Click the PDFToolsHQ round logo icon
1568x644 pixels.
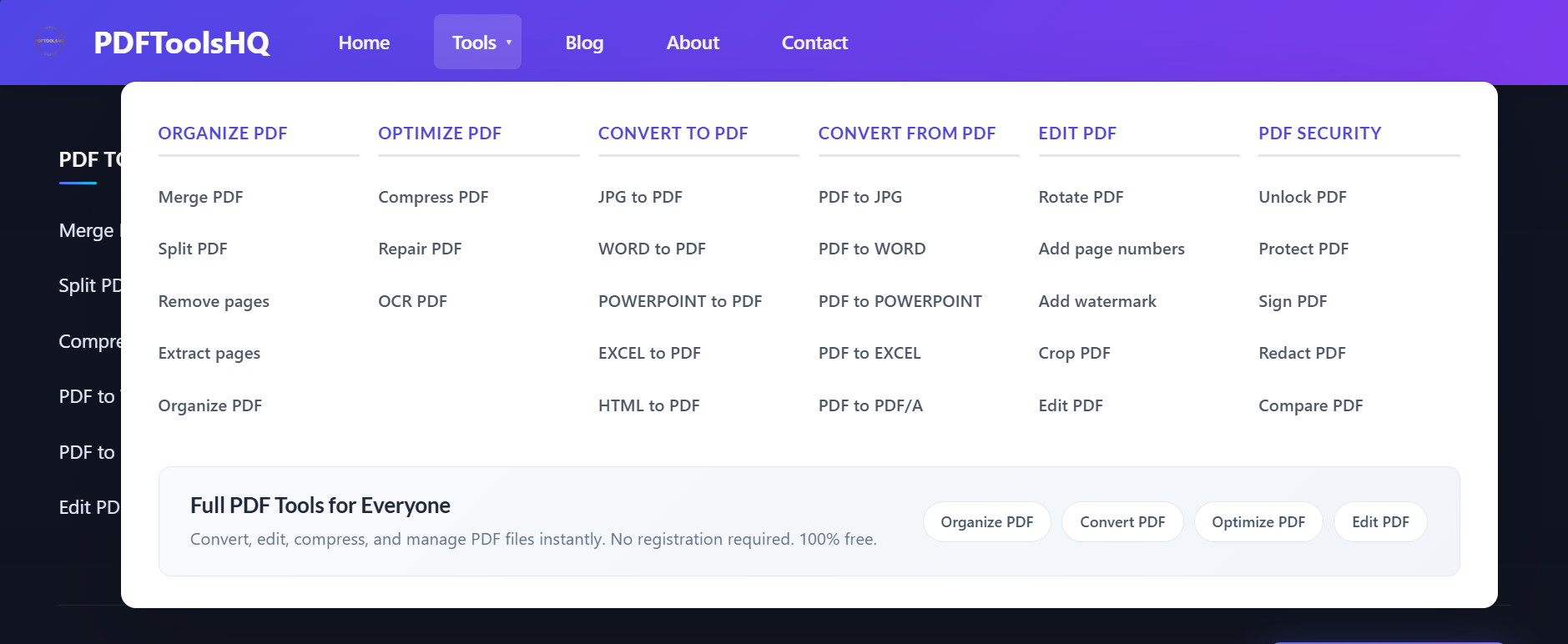49,42
